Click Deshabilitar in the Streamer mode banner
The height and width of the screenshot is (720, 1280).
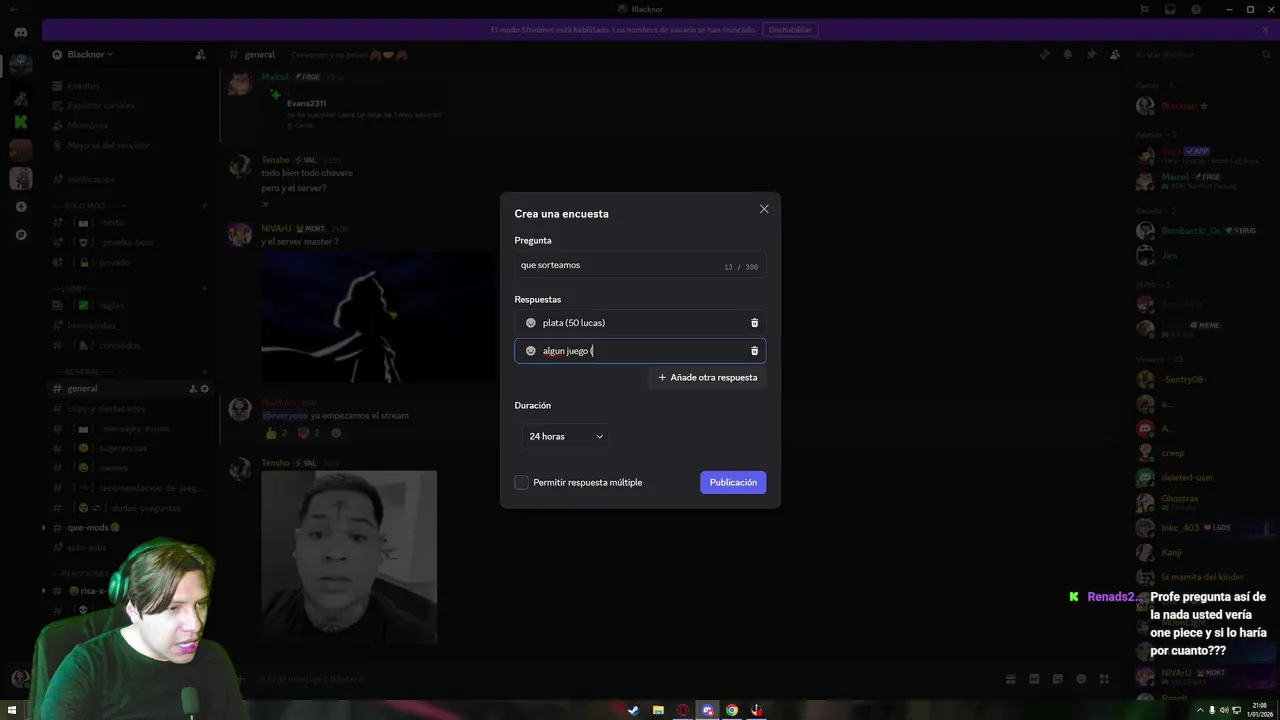click(790, 30)
